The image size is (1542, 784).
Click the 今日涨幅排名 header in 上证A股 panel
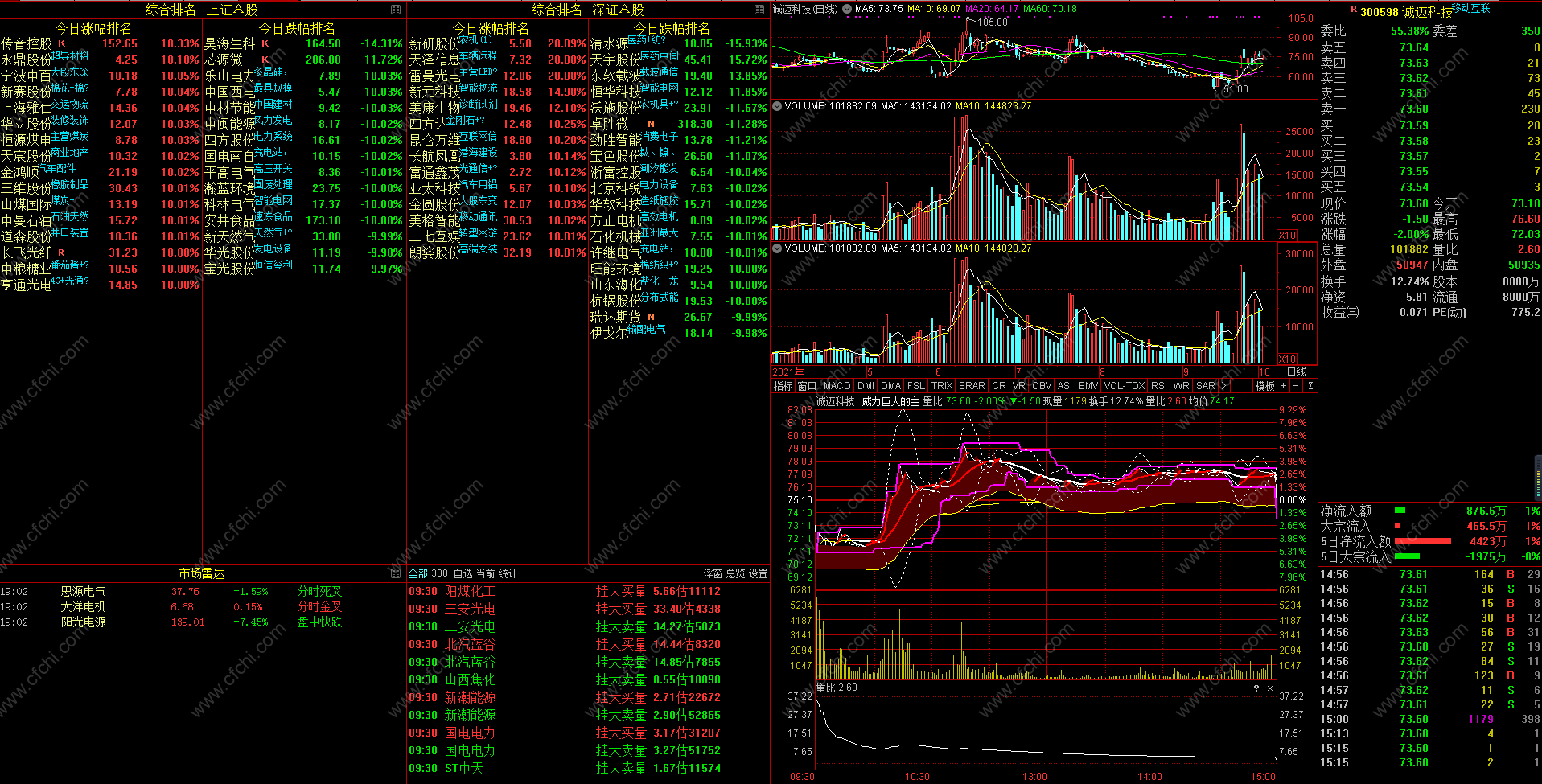93,28
